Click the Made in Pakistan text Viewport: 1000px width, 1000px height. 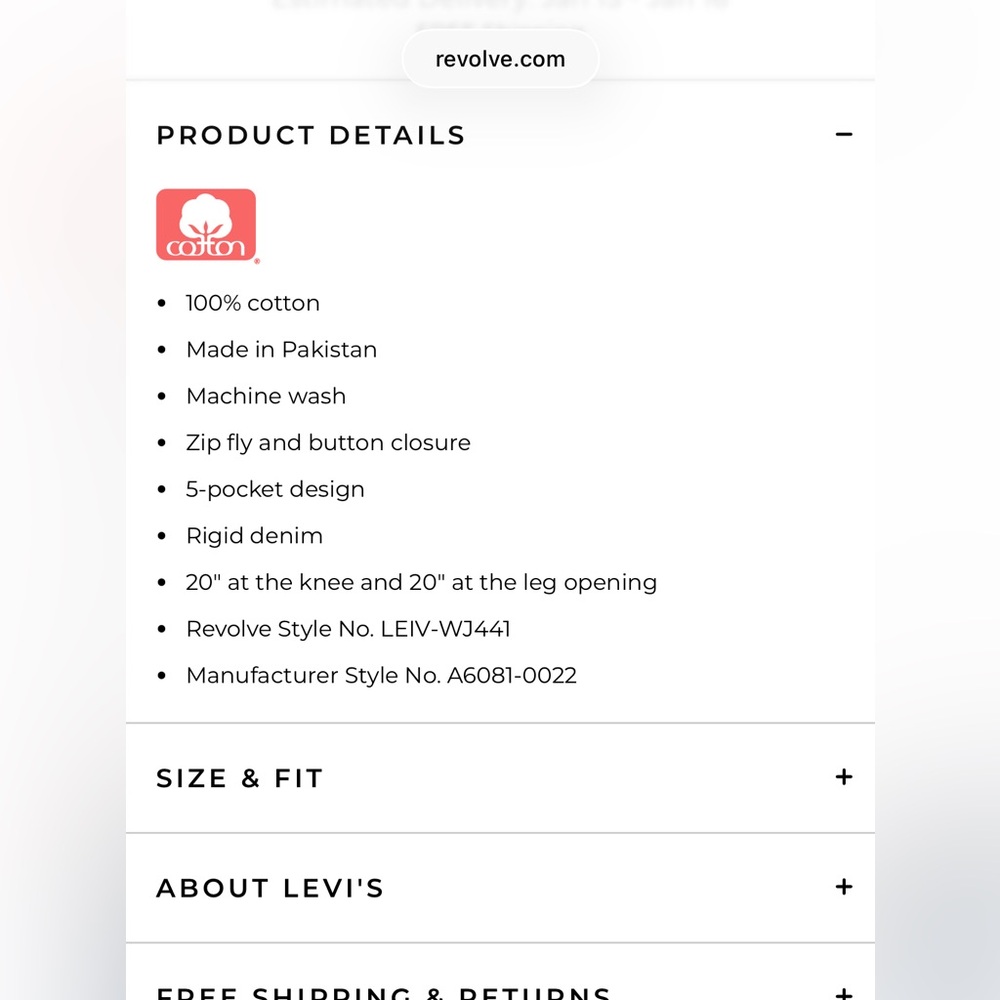(x=281, y=350)
